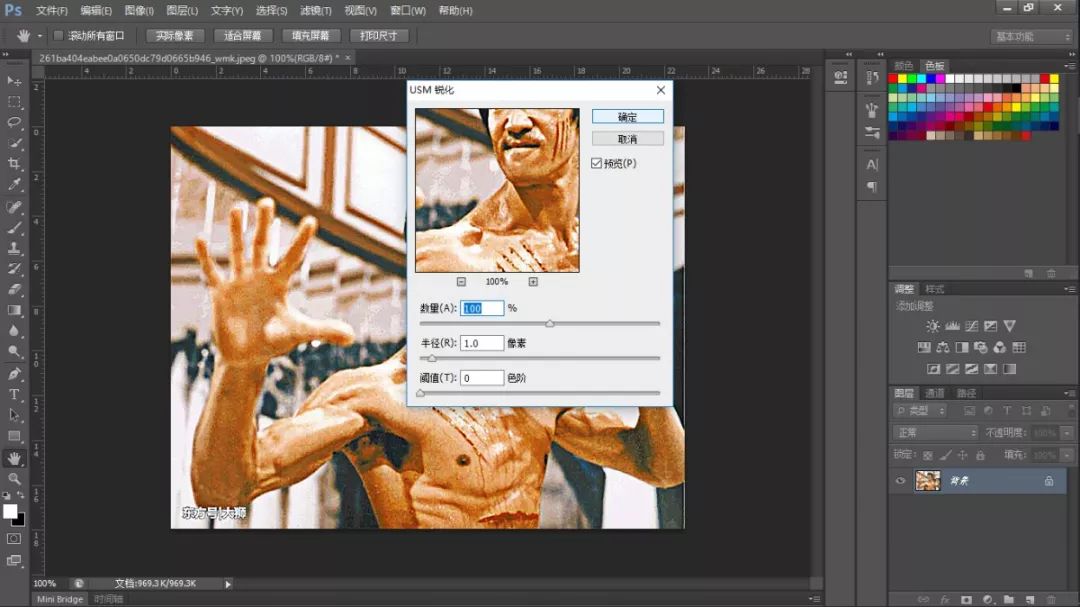1080x607 pixels.
Task: Select the Lasso tool
Action: (14, 122)
